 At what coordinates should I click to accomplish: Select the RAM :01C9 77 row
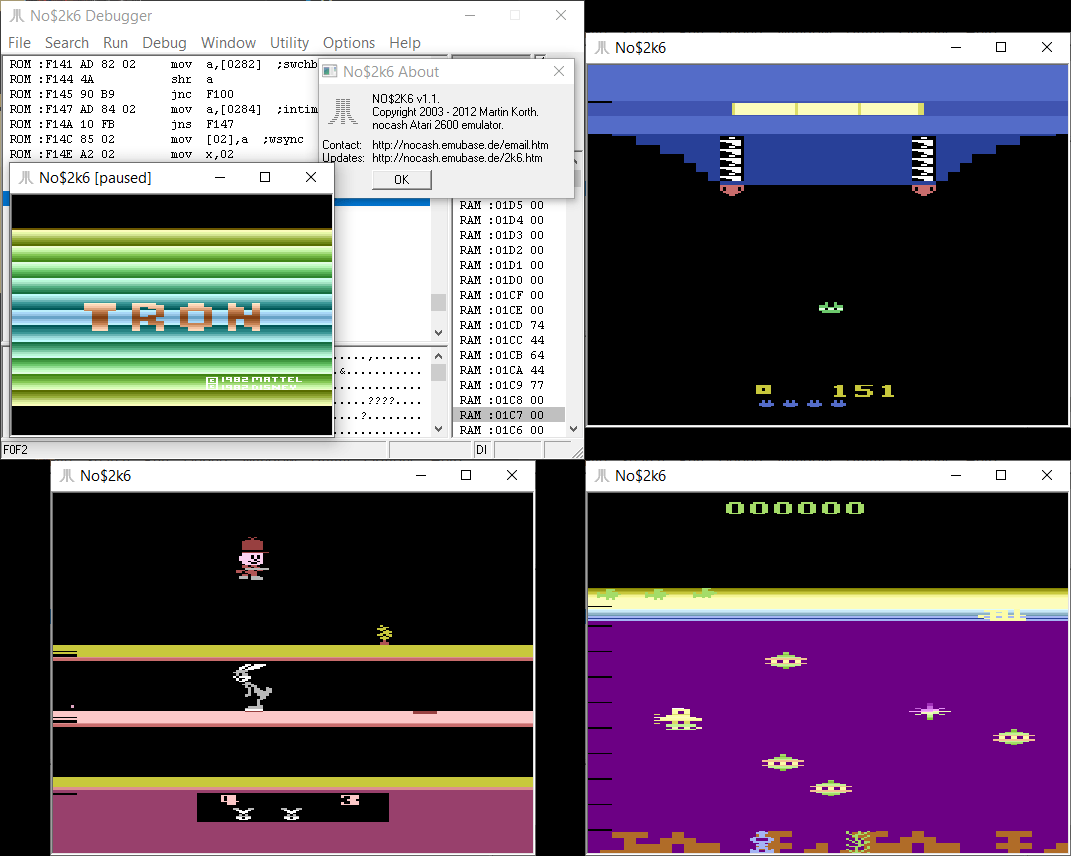(x=509, y=385)
